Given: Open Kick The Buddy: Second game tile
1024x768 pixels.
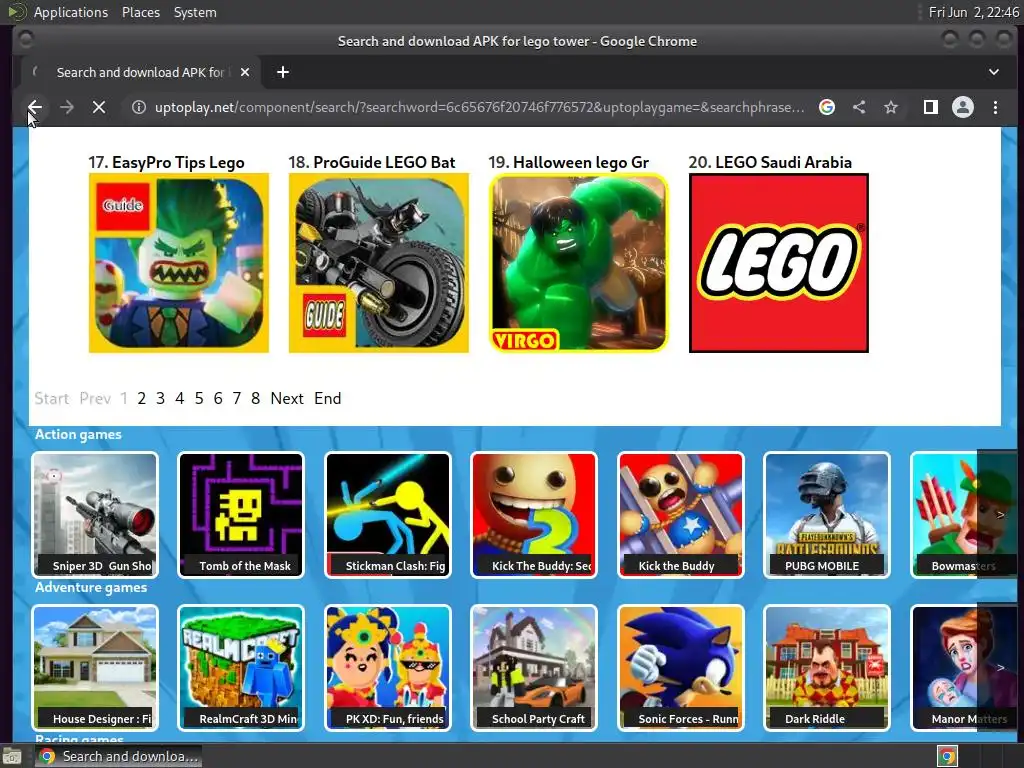Looking at the screenshot, I should pos(534,515).
